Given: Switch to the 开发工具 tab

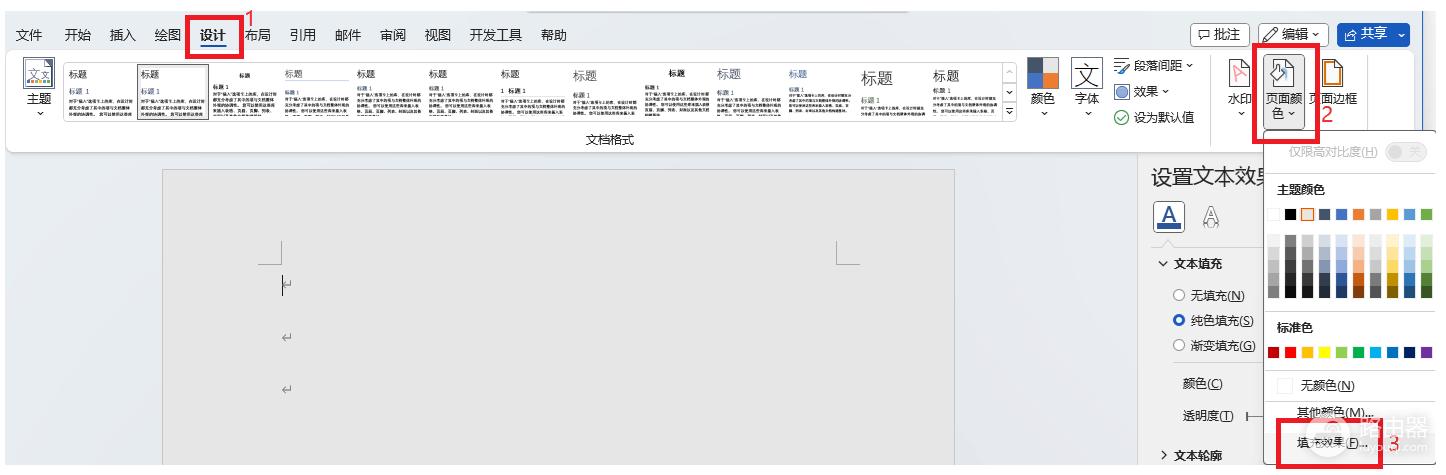Looking at the screenshot, I should 495,35.
